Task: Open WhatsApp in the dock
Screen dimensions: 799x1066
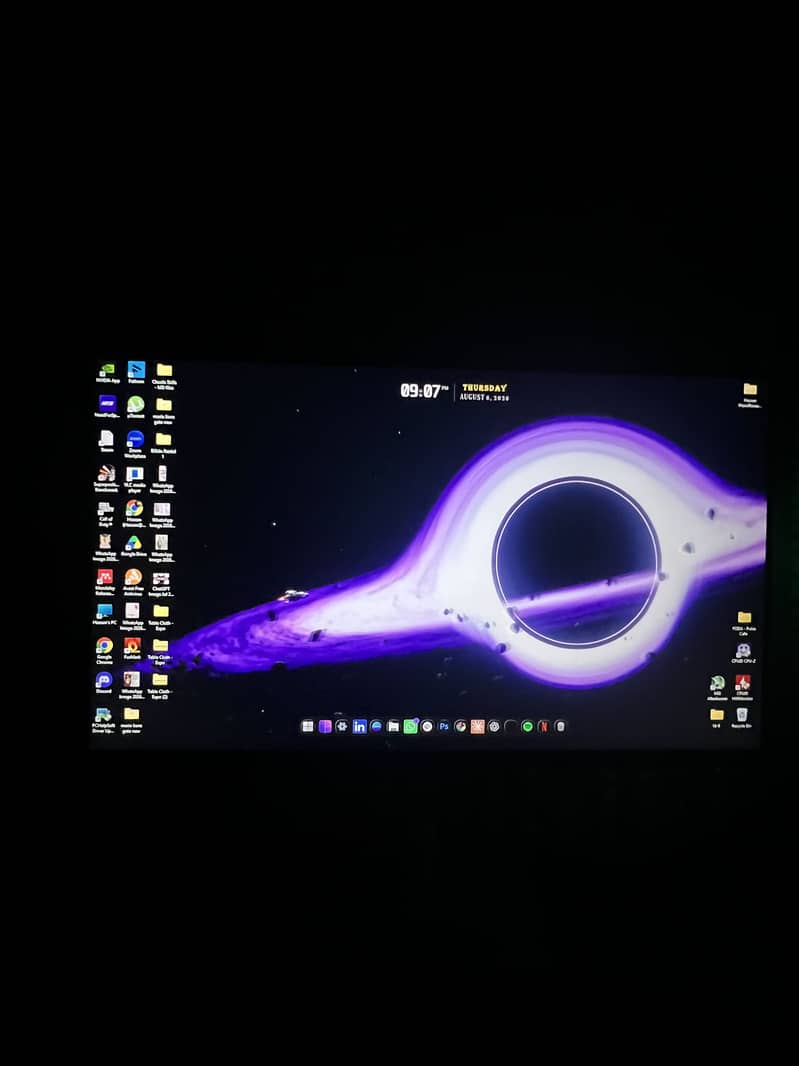Action: [x=410, y=727]
